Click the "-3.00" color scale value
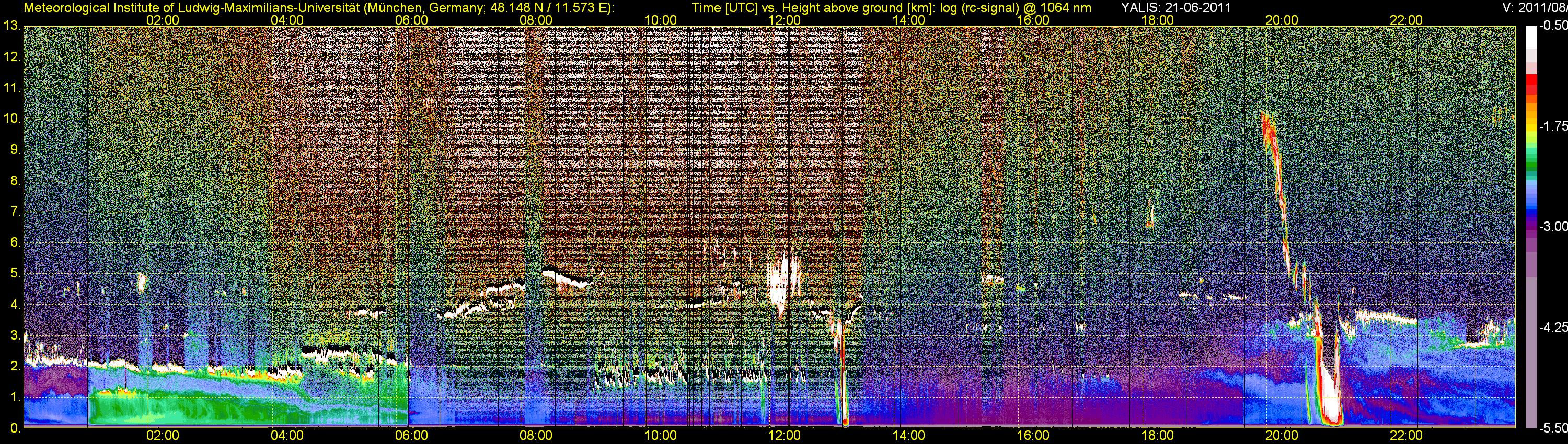The height and width of the screenshot is (444, 1568). click(x=1553, y=227)
